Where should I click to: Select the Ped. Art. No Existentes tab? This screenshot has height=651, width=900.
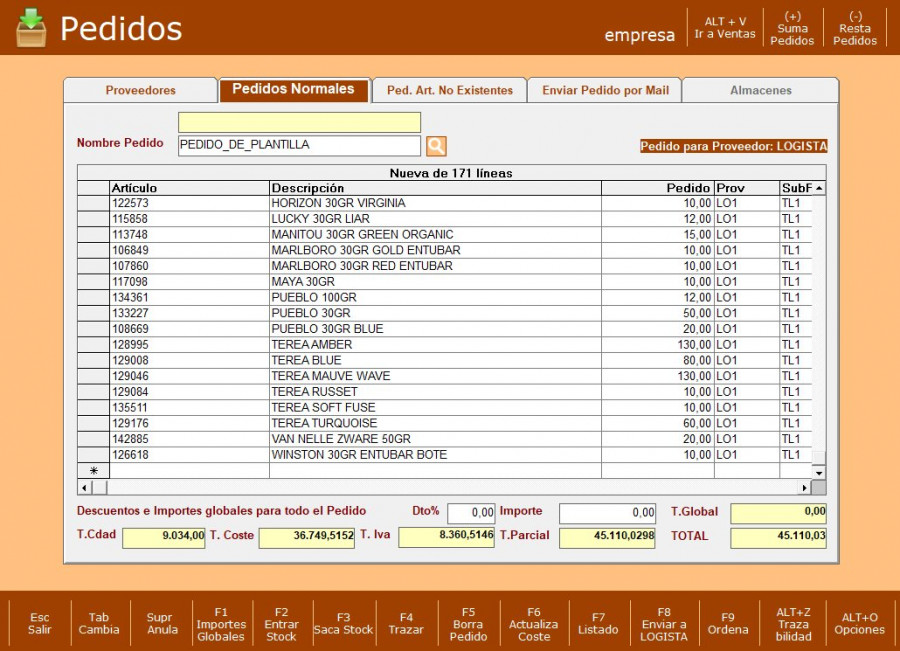(450, 90)
